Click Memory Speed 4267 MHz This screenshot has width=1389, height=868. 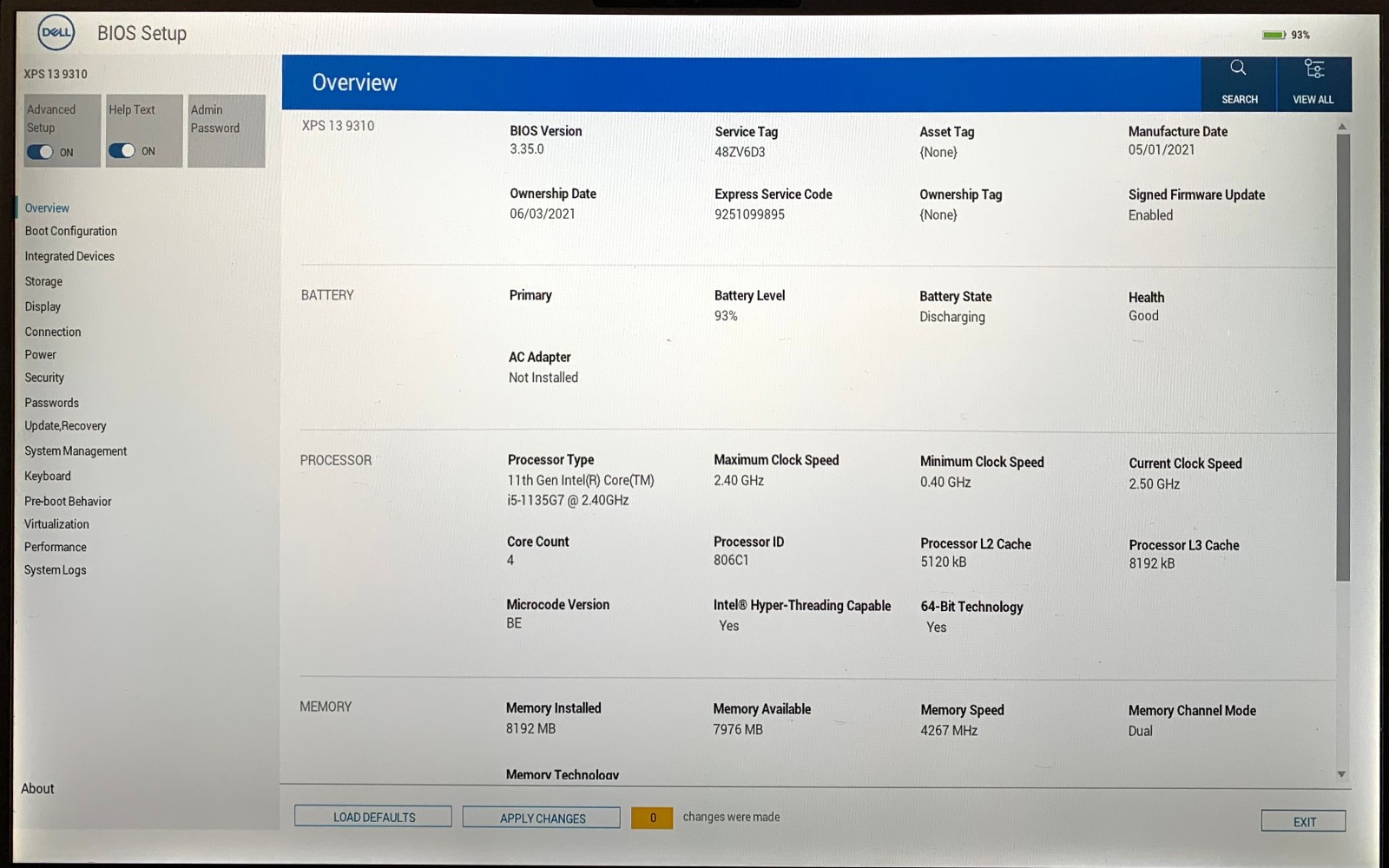(x=949, y=731)
